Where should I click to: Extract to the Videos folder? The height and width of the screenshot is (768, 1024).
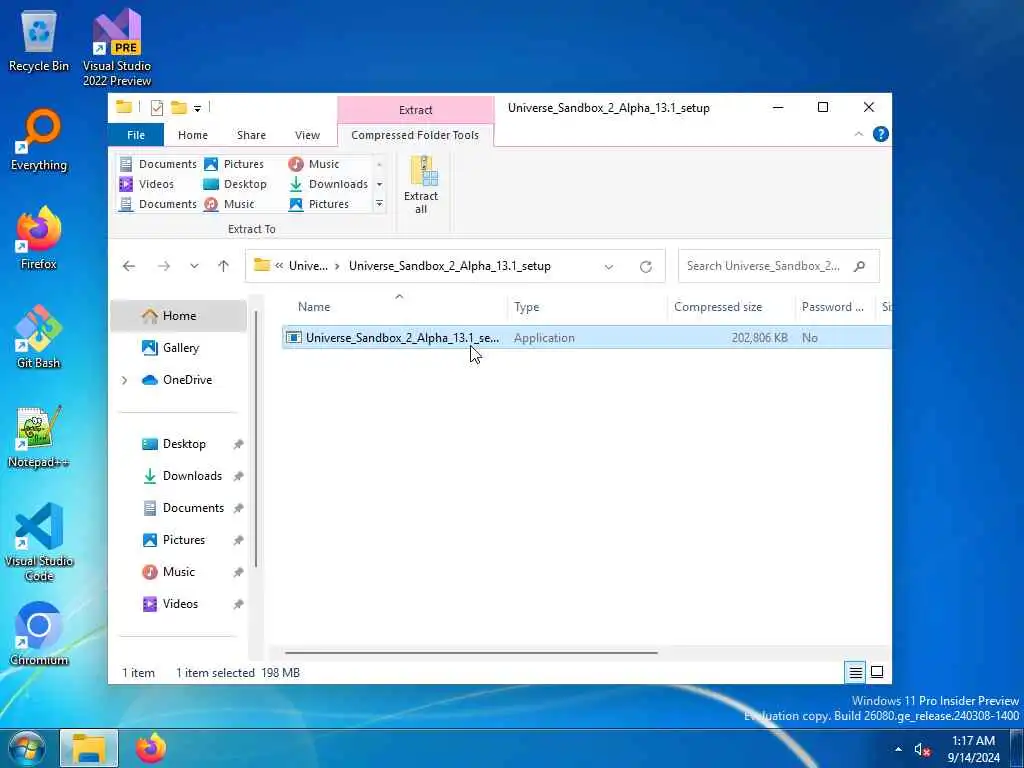coord(147,184)
